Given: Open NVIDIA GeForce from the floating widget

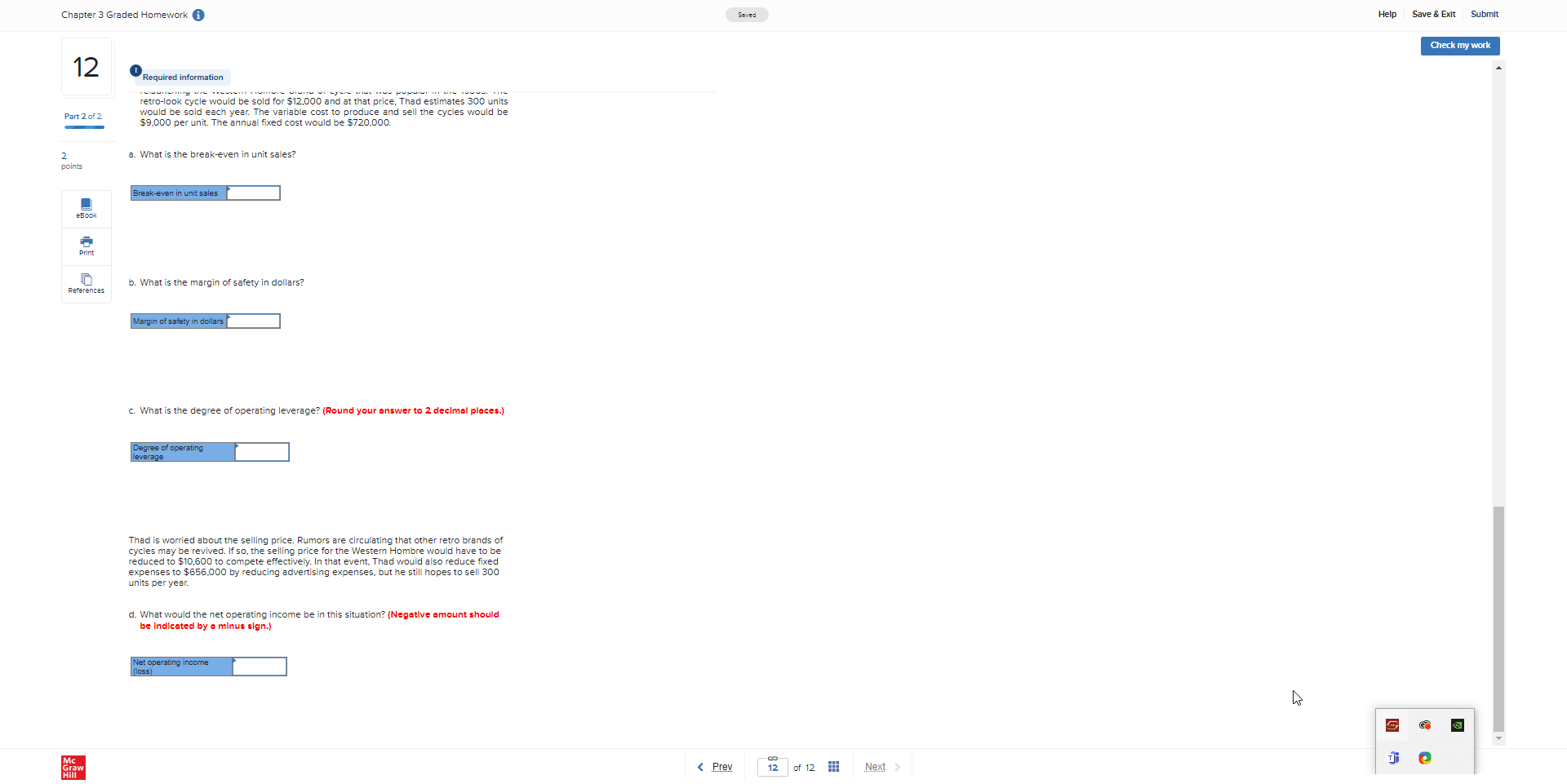Looking at the screenshot, I should click(1457, 724).
